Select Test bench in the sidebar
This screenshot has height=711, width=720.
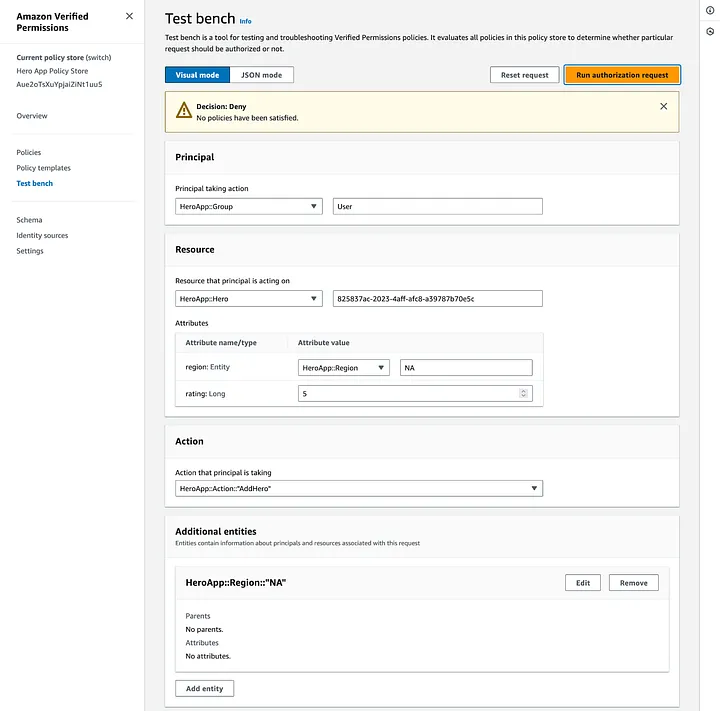click(34, 183)
